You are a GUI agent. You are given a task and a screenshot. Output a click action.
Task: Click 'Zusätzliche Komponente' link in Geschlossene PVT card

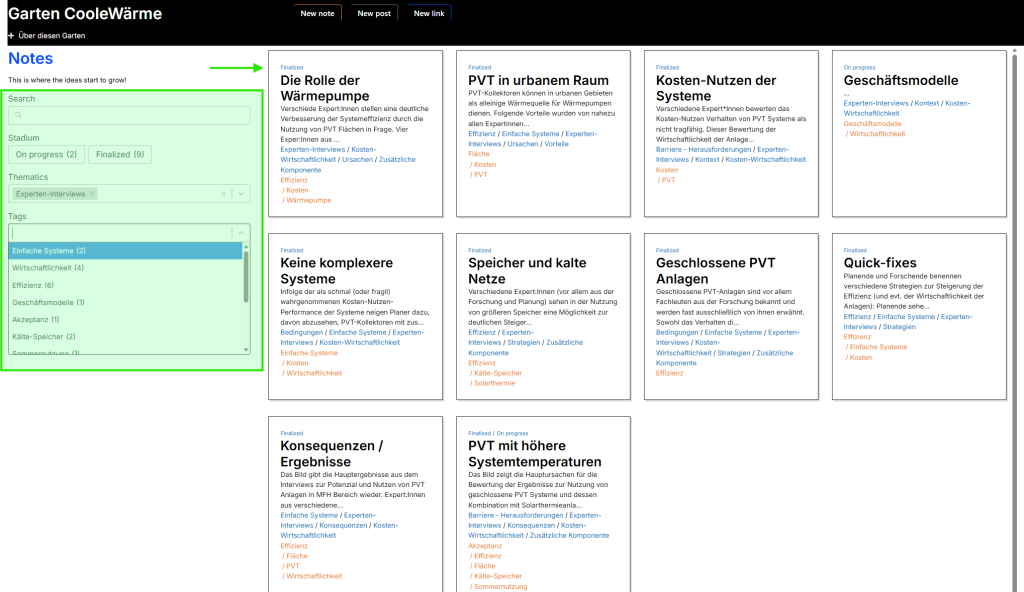724,358
